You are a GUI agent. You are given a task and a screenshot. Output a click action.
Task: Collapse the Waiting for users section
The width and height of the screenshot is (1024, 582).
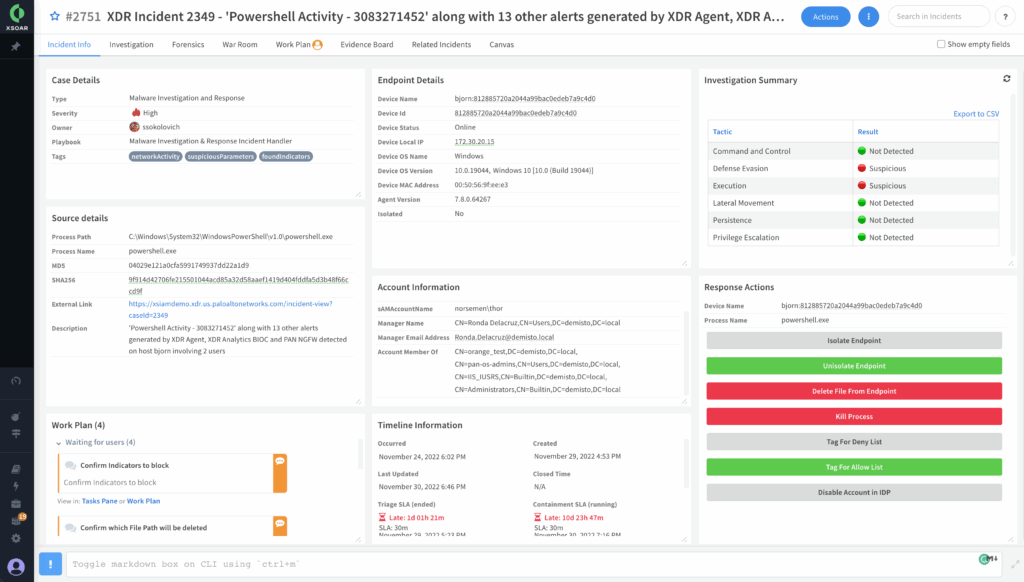pyautogui.click(x=58, y=442)
